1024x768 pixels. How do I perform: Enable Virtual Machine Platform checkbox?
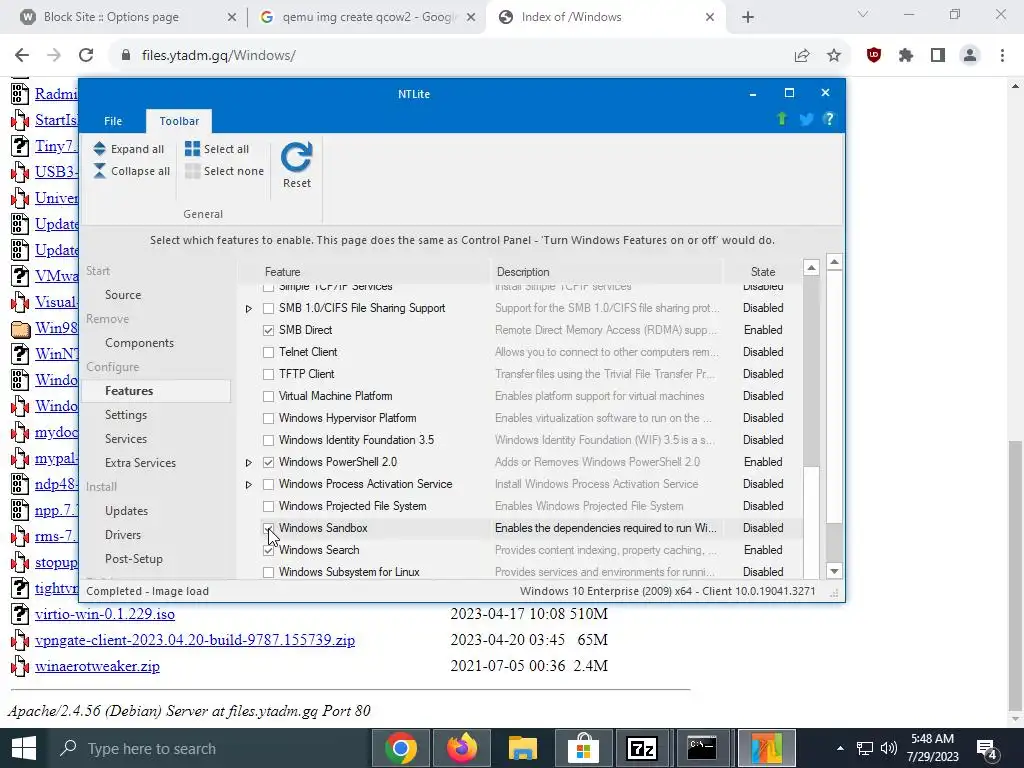(268, 396)
